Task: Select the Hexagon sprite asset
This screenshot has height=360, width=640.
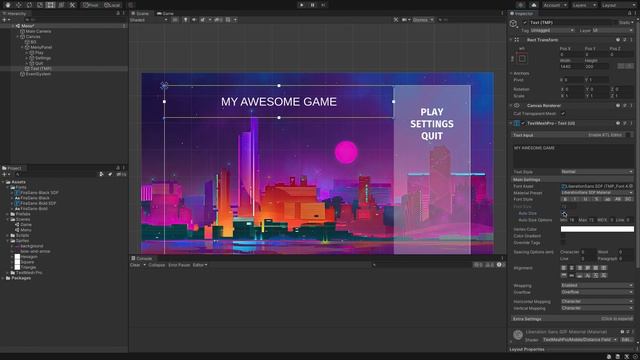Action: (x=29, y=257)
